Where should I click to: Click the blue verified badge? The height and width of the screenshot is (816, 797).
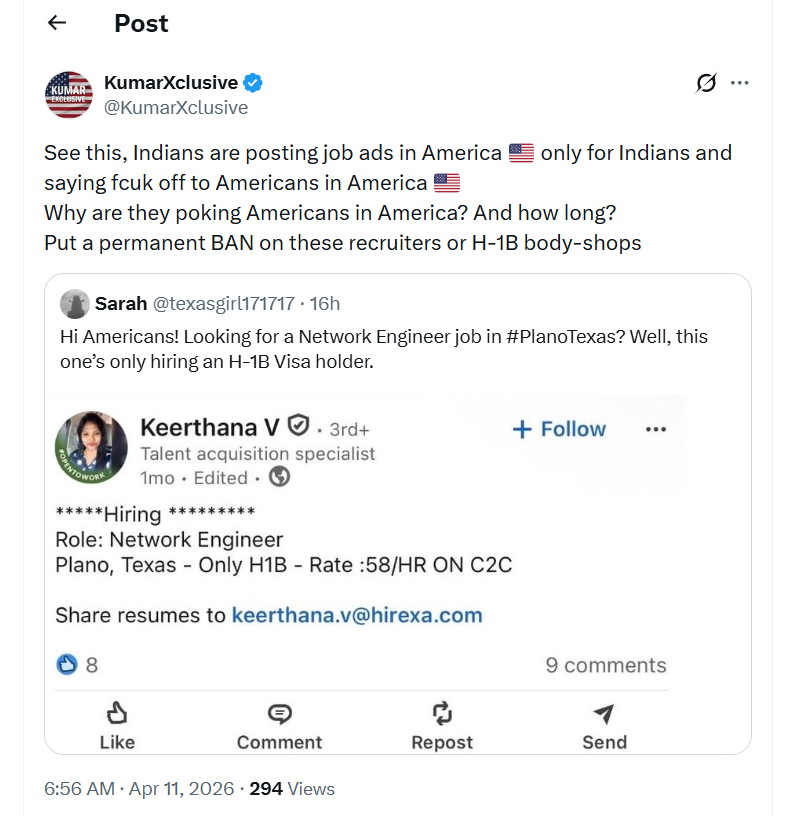point(255,82)
